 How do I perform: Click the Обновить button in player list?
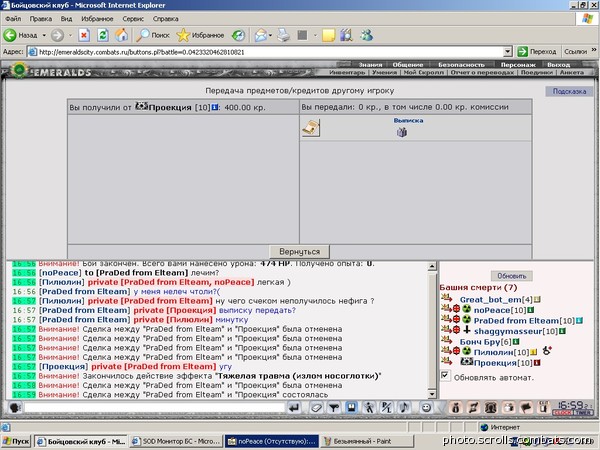click(512, 276)
